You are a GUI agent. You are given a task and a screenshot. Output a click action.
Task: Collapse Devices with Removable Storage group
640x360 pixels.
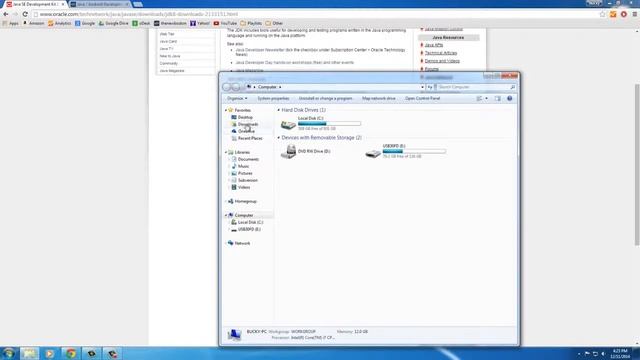pos(279,138)
